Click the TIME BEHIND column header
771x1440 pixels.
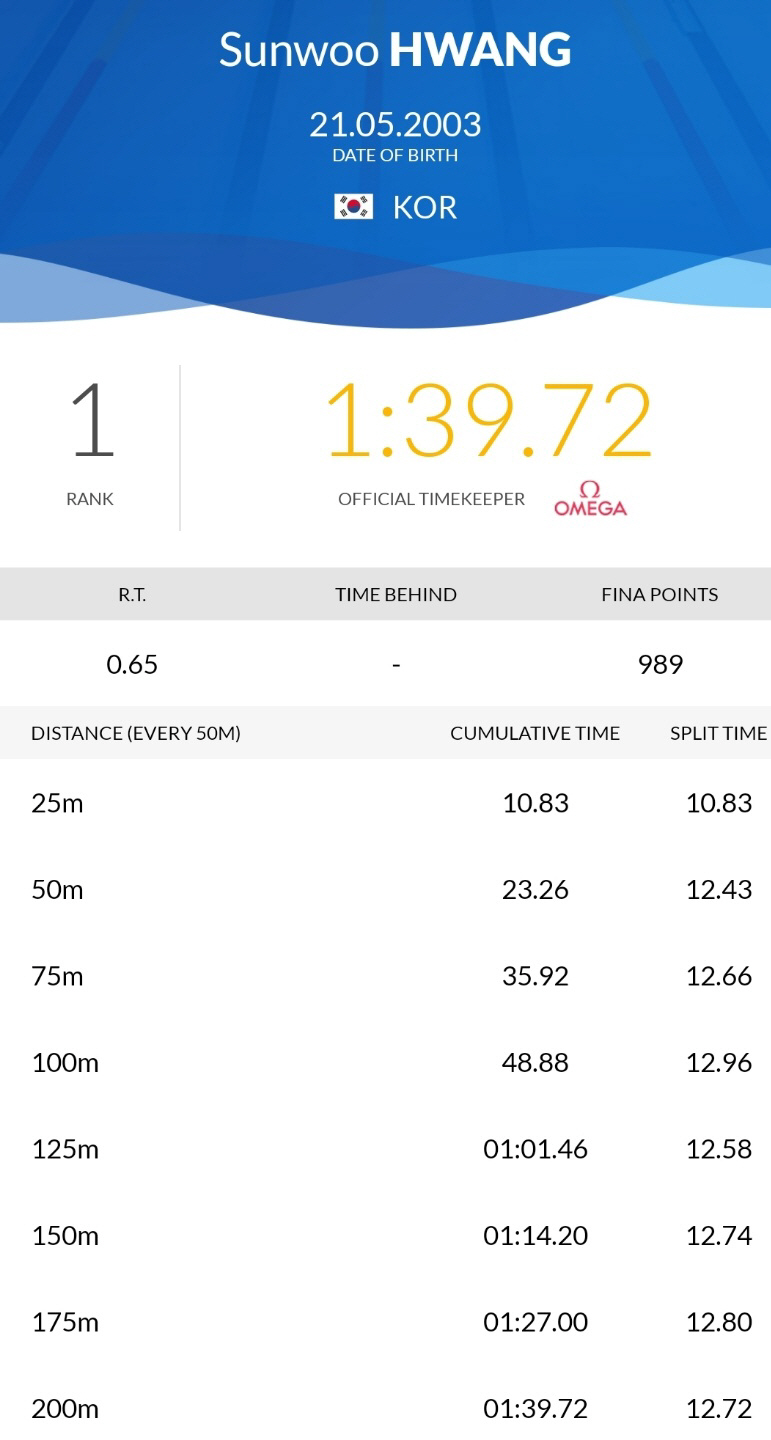[396, 594]
